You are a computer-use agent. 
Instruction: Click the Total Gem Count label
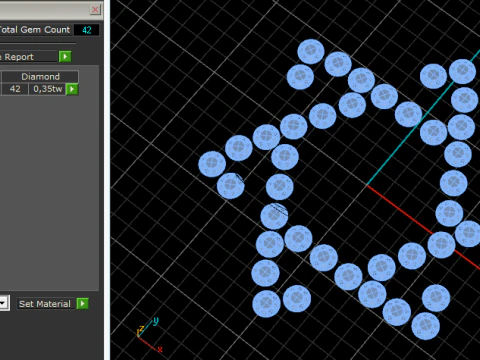(x=34, y=30)
